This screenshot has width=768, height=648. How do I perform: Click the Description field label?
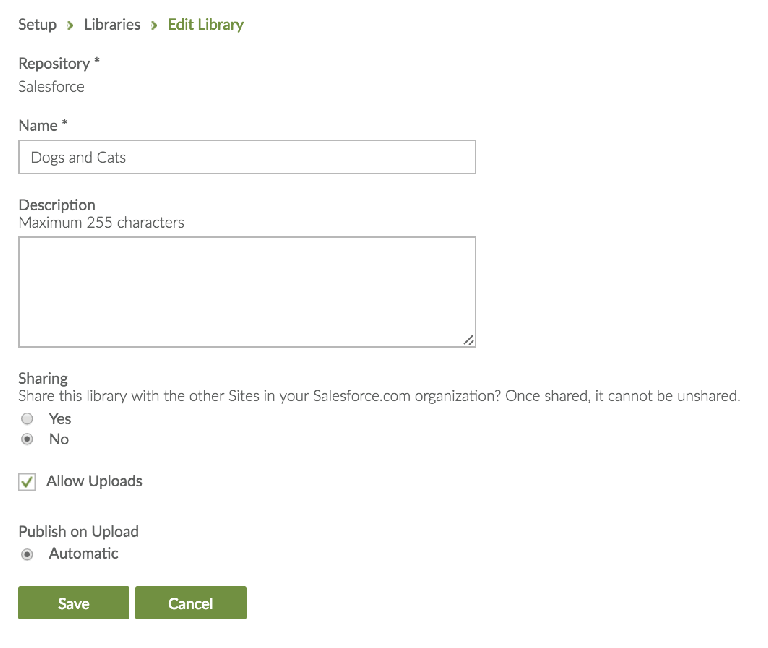(x=57, y=205)
